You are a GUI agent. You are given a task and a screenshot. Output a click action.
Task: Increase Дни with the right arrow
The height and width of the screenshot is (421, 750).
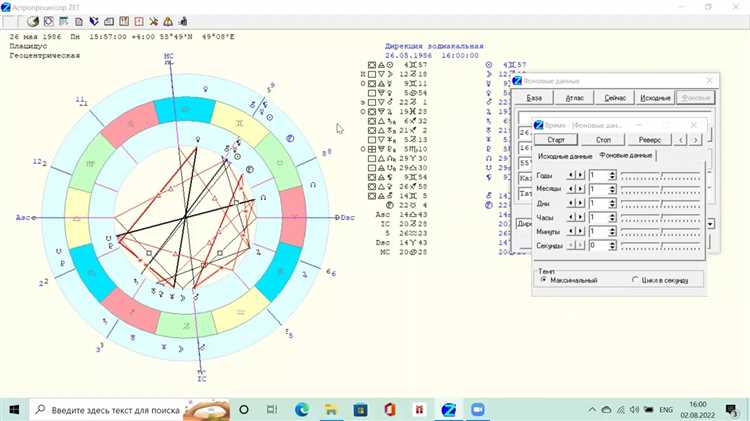(x=580, y=203)
